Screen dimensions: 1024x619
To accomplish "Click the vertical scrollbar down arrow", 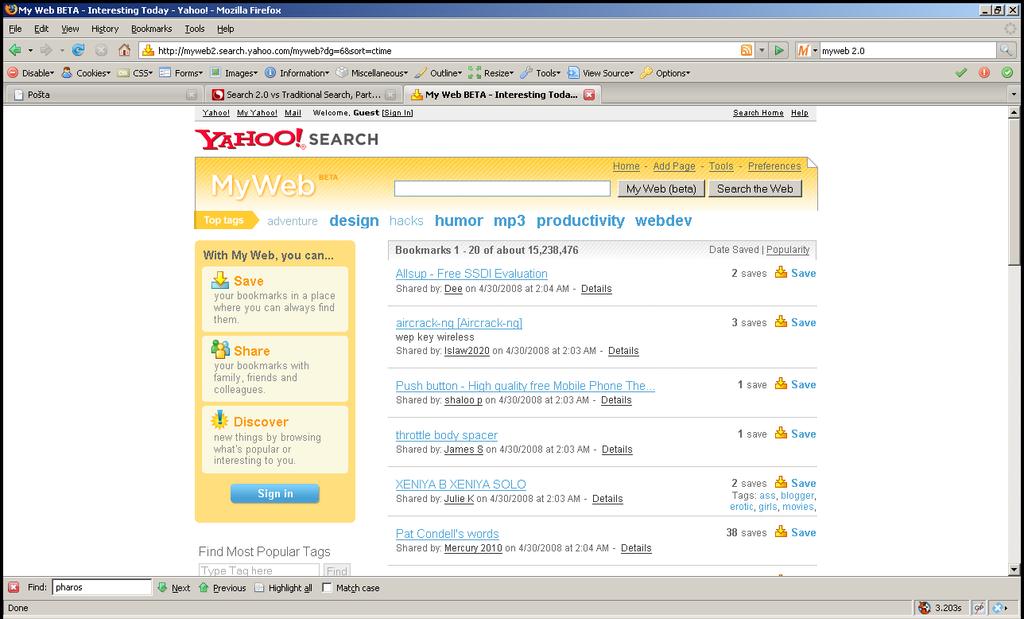I will click(1014, 569).
